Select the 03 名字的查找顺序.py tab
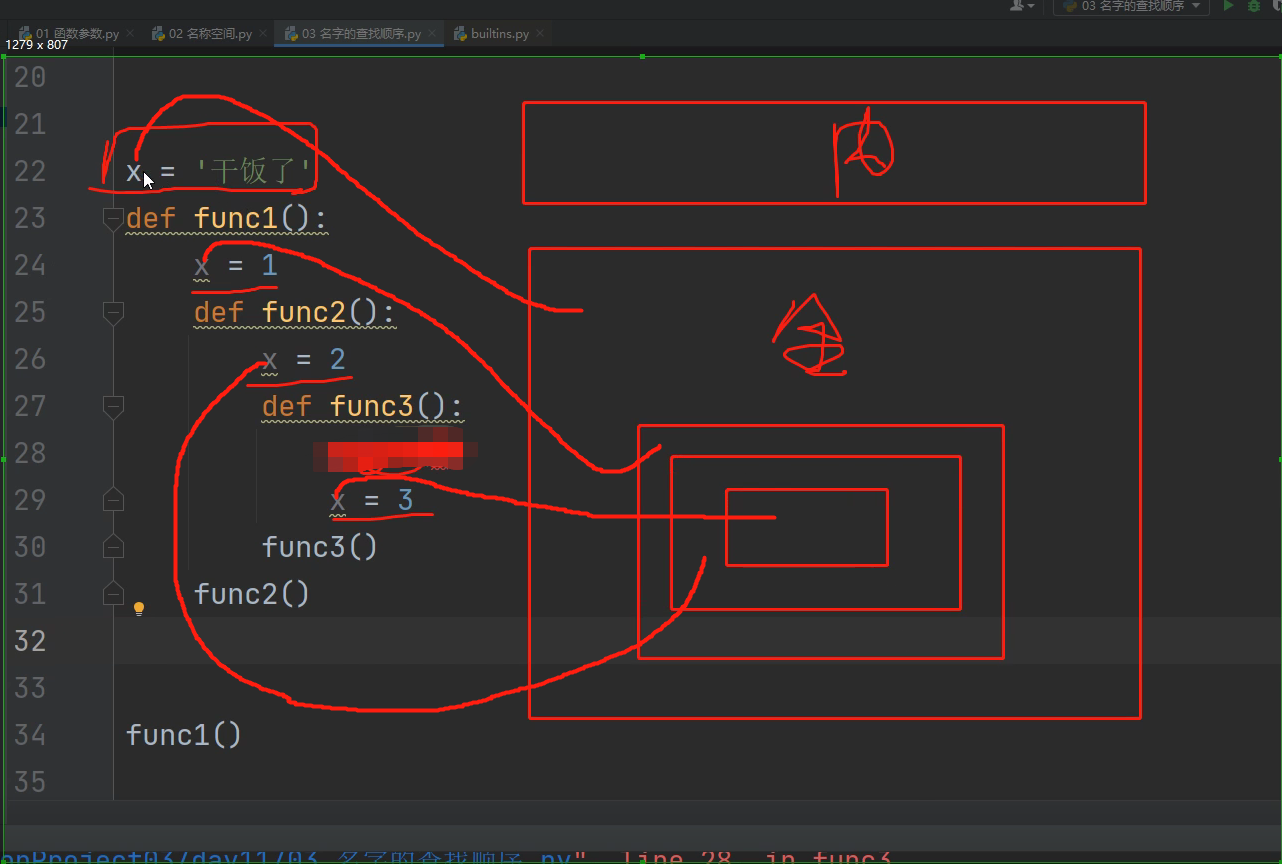The width and height of the screenshot is (1282, 864). [x=360, y=34]
